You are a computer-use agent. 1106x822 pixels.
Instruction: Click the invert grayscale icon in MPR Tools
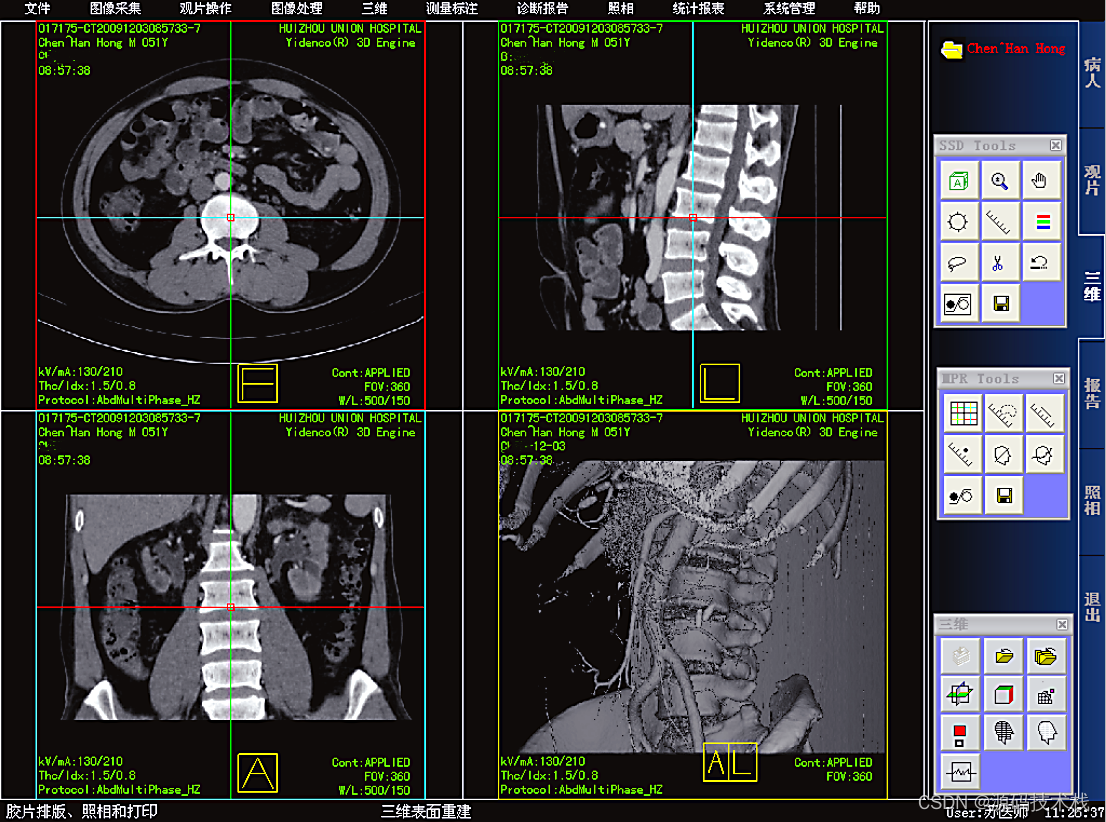pyautogui.click(x=963, y=496)
